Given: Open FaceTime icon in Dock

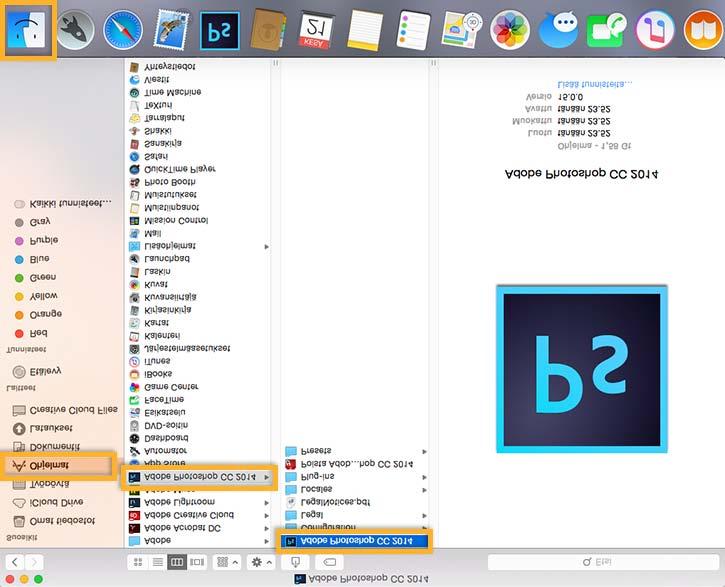Looking at the screenshot, I should point(606,31).
